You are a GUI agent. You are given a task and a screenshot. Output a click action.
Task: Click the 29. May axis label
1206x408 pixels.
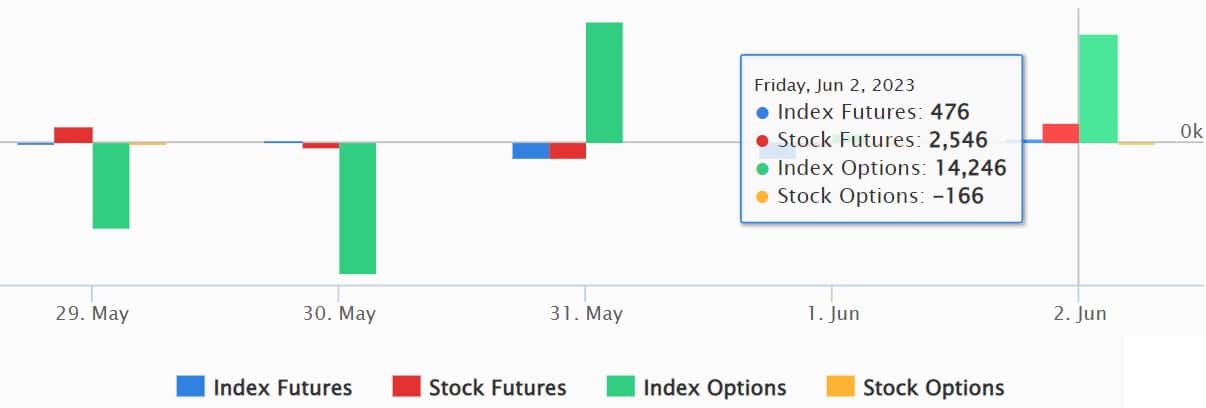point(92,314)
